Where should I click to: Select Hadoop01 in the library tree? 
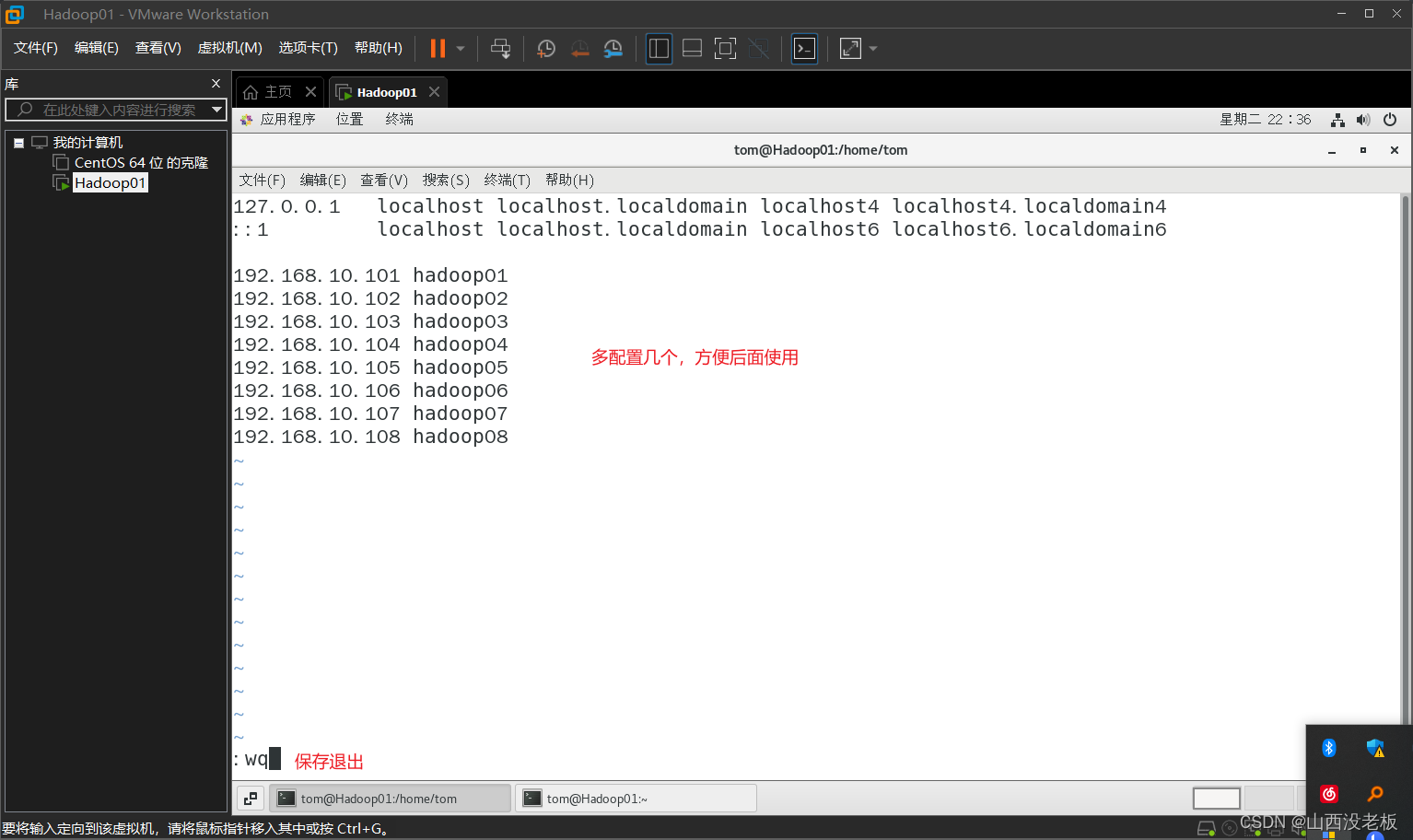coord(110,183)
